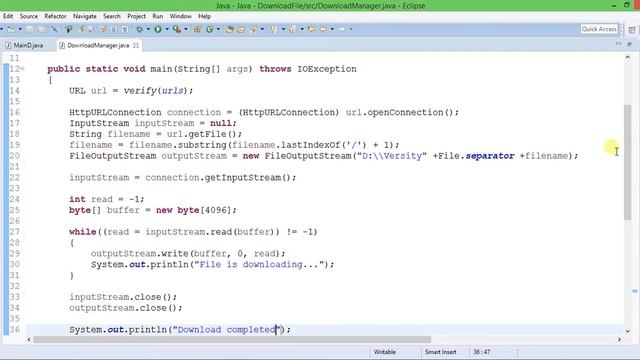This screenshot has width=640, height=360.
Task: Expand the Back history dropdown arrow
Action: coord(332,29)
